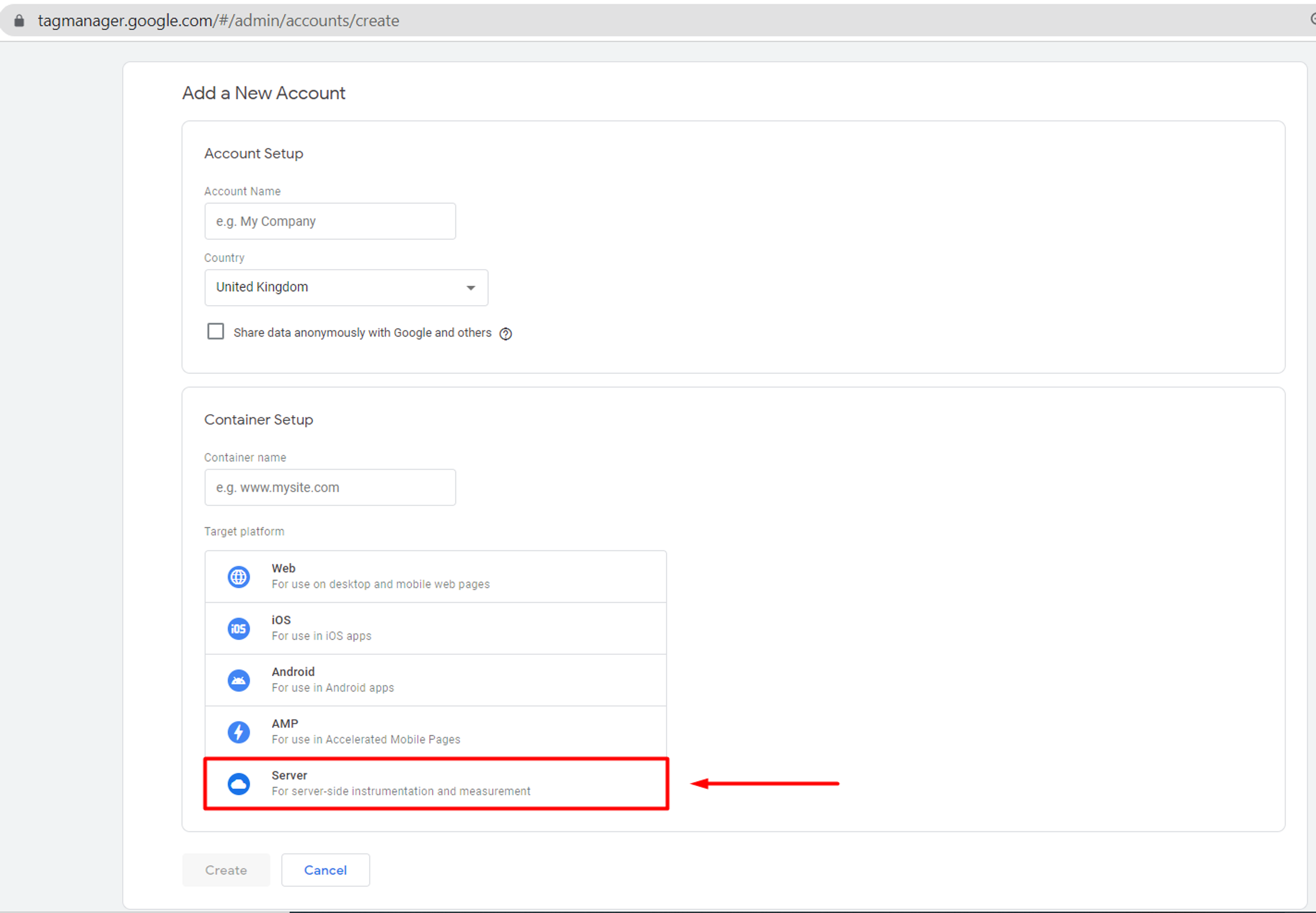Click the Cancel button

[x=325, y=870]
